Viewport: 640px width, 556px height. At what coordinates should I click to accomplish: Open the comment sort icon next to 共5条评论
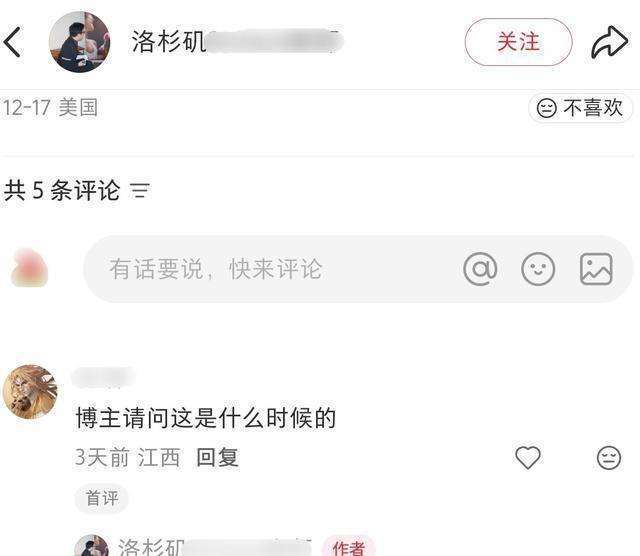[140, 190]
